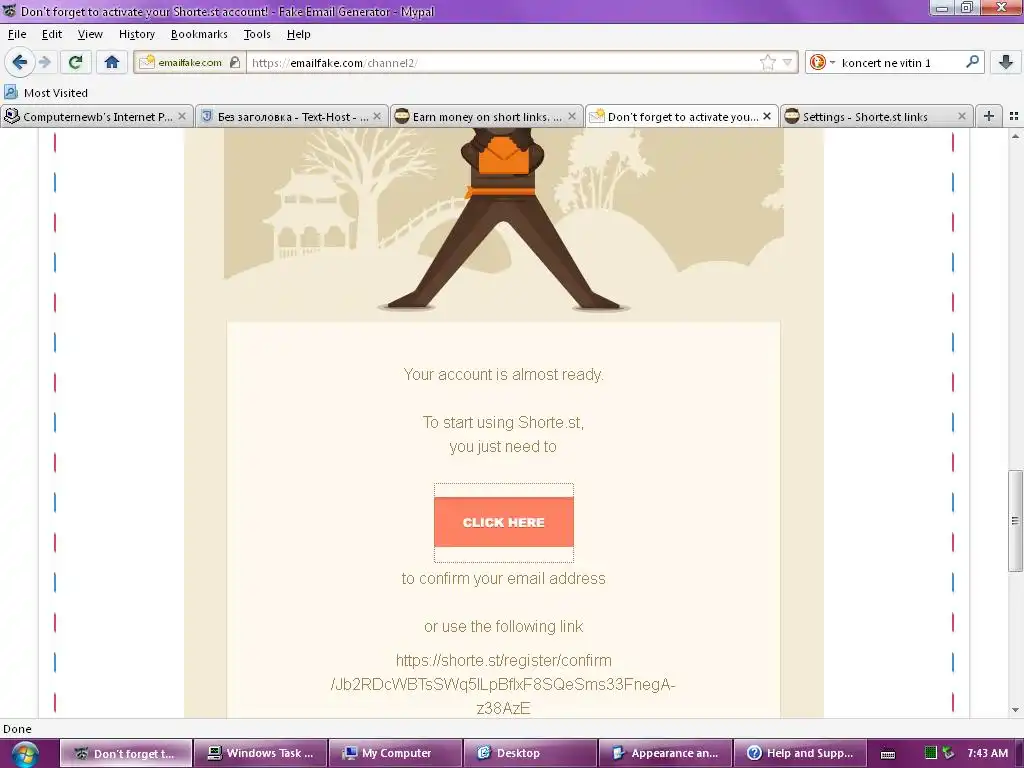Select the Help and Support taskbar button
The image size is (1024, 768).
click(800, 753)
